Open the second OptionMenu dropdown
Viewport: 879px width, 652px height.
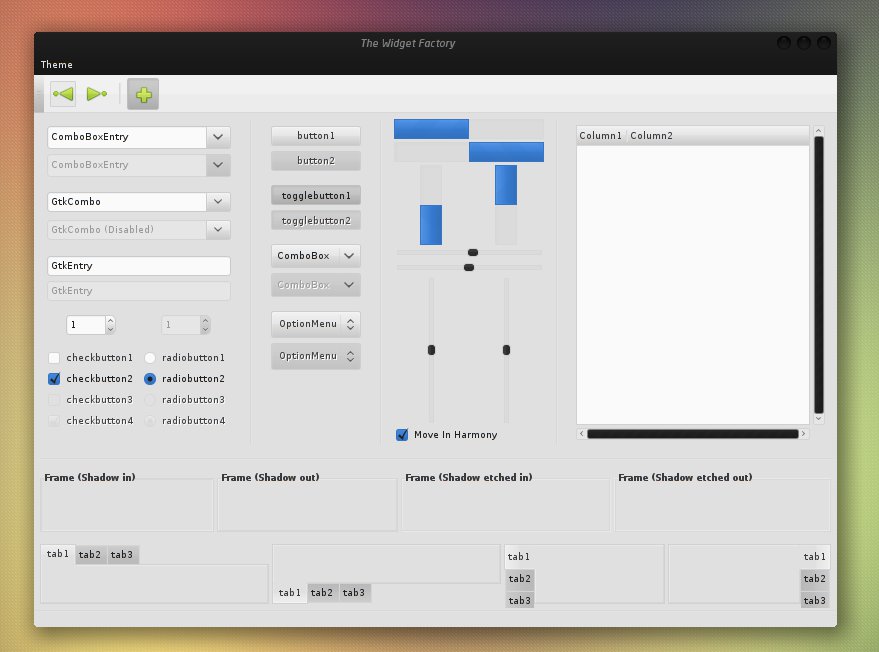316,356
